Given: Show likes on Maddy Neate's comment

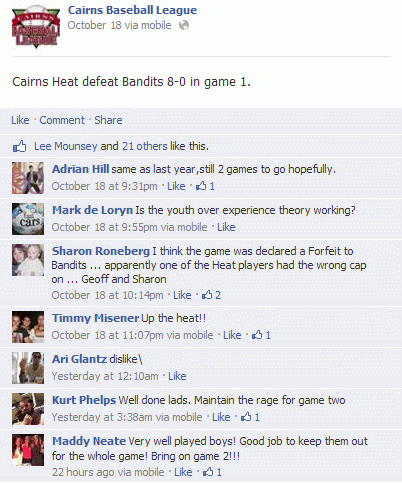Looking at the screenshot, I should click(212, 472).
